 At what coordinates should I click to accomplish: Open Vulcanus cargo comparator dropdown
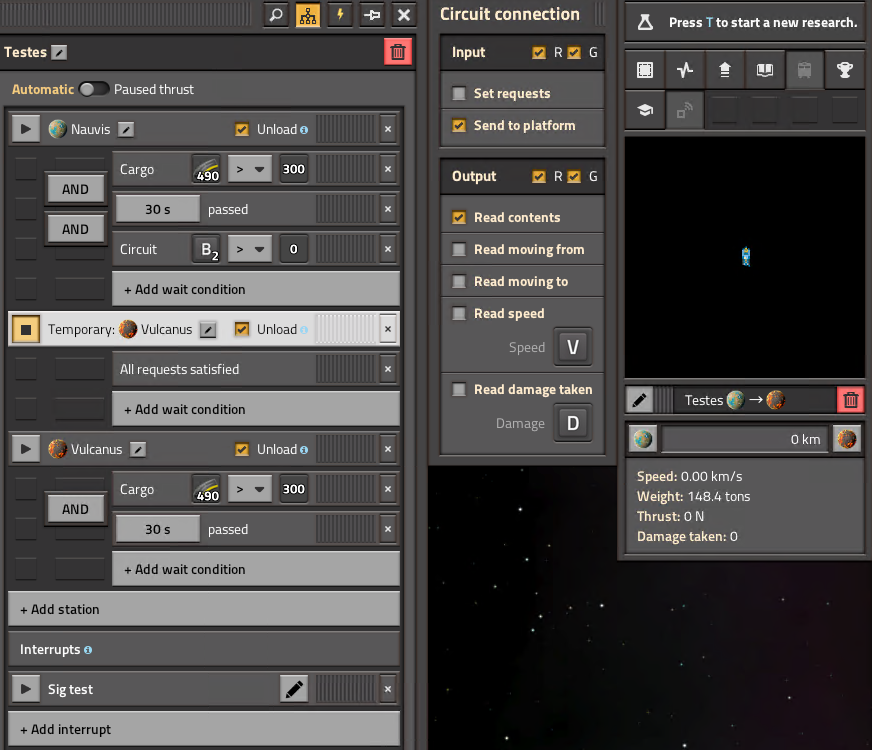tap(250, 489)
